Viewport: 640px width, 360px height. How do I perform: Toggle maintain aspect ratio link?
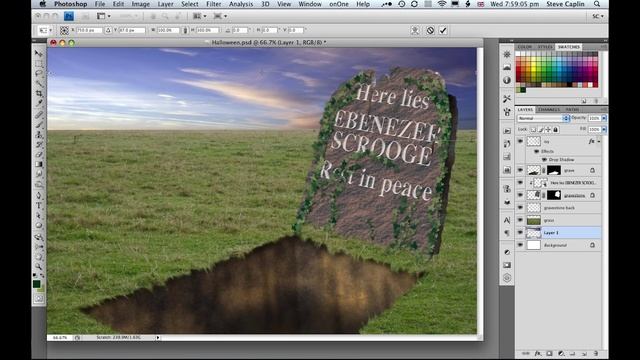185,30
